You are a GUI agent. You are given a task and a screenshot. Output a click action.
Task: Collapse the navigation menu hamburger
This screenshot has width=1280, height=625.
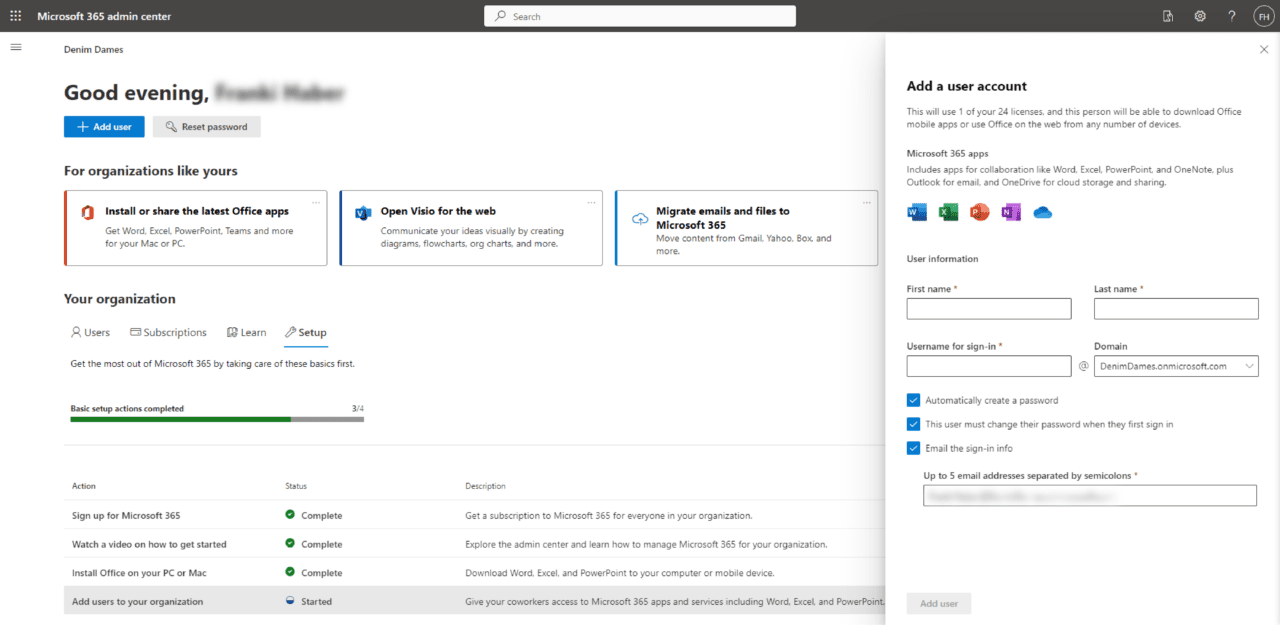click(x=15, y=46)
